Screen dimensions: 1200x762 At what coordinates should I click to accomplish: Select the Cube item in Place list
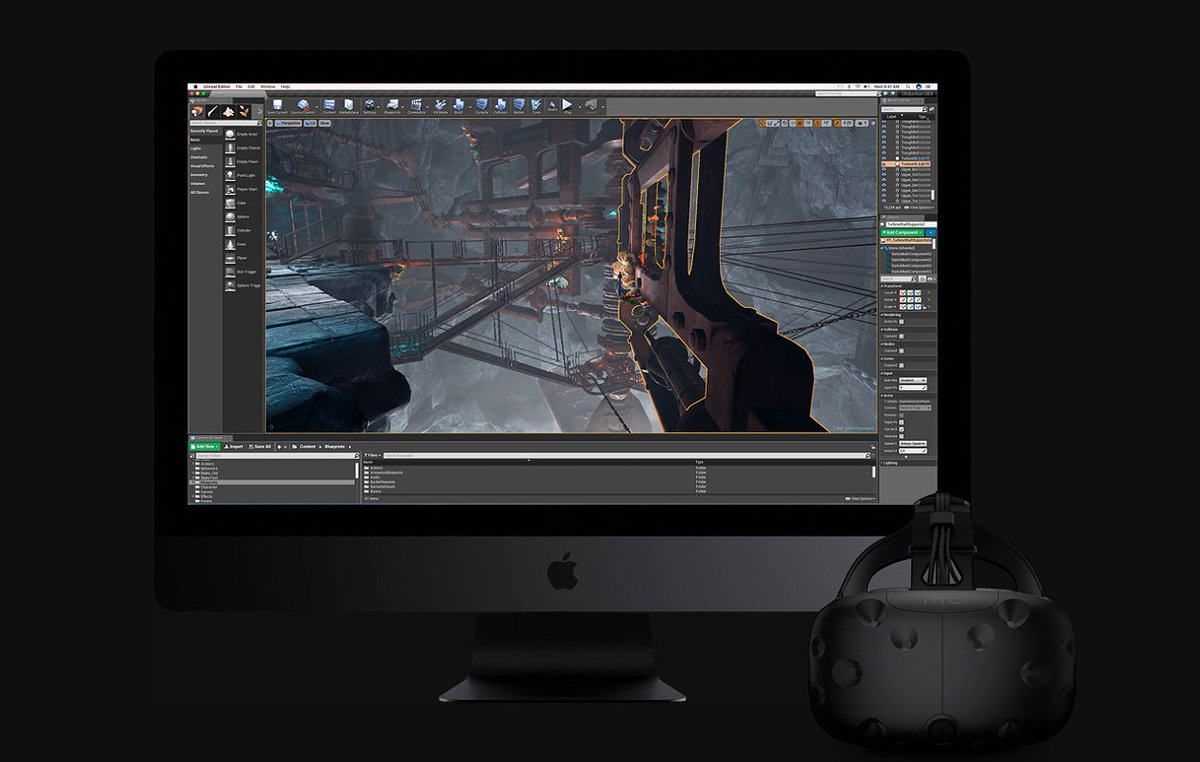pos(241,203)
